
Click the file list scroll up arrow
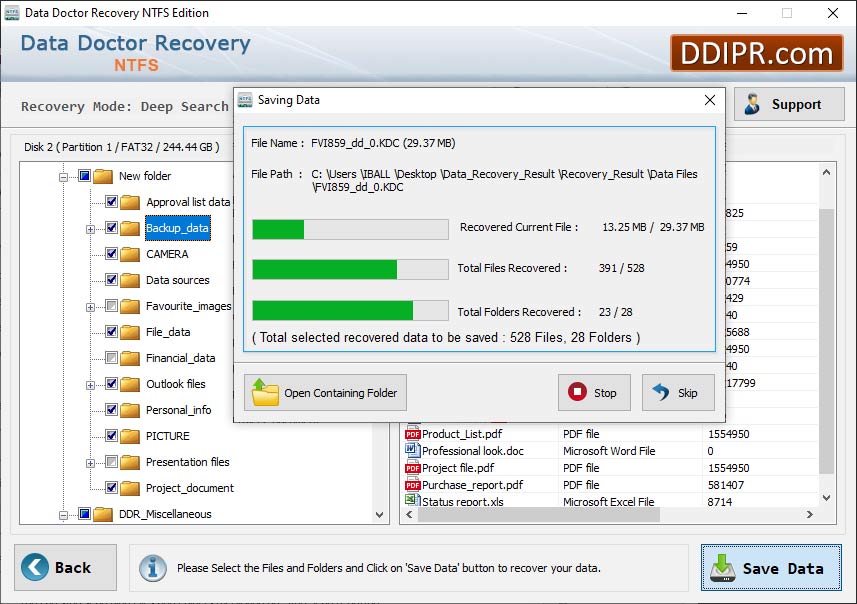tap(826, 173)
